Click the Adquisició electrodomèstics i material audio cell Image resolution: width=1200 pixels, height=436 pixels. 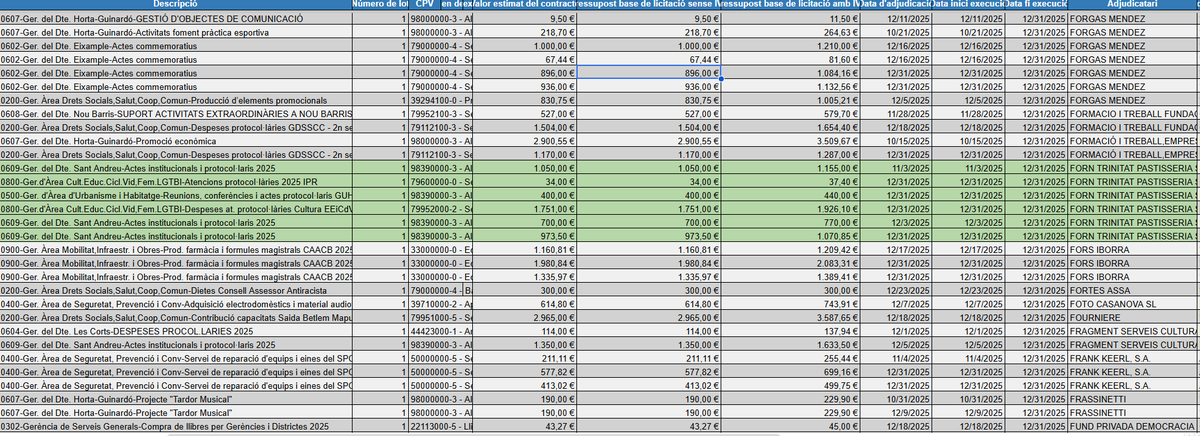[x=178, y=304]
